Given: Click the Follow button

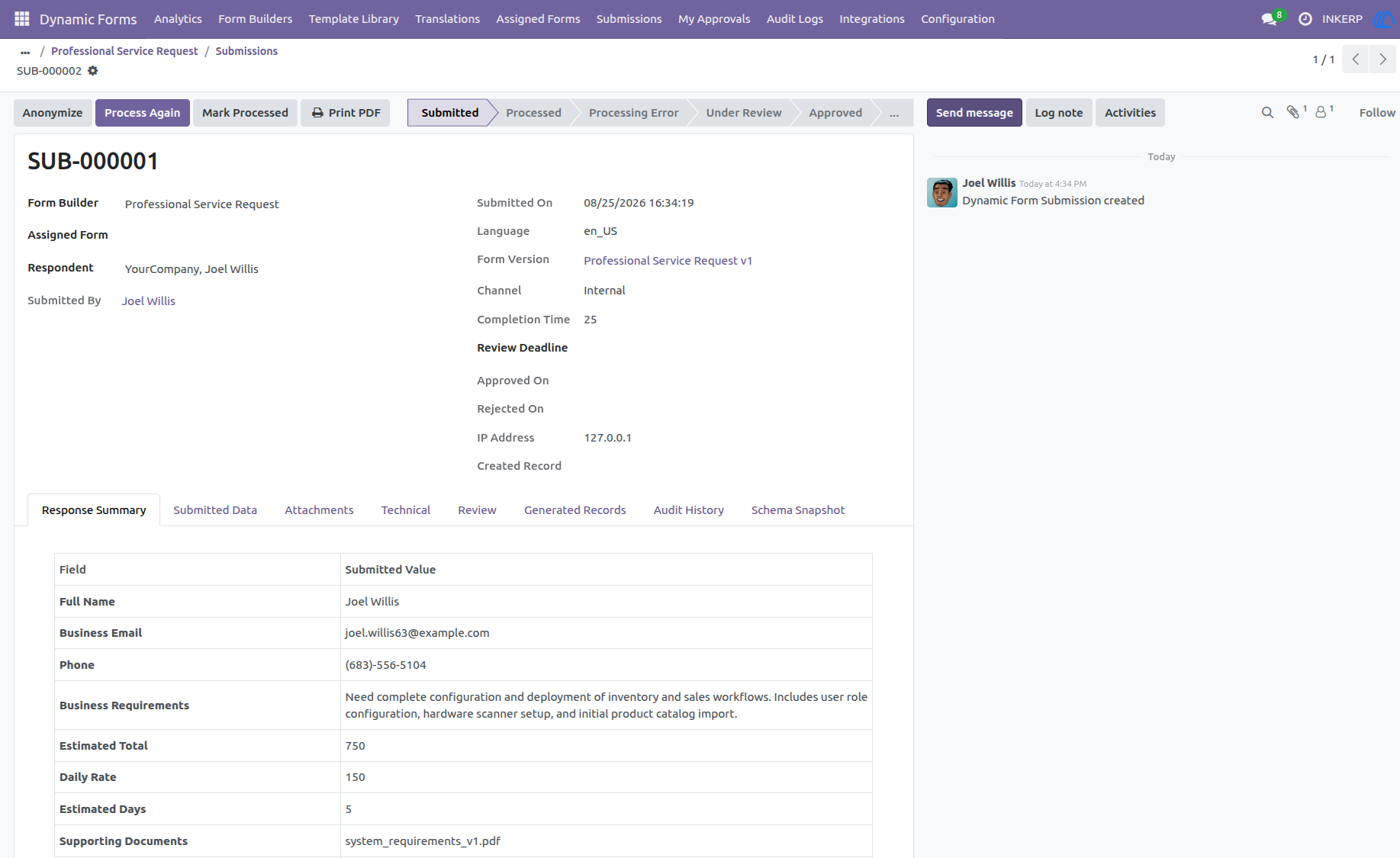Looking at the screenshot, I should click(1377, 113).
